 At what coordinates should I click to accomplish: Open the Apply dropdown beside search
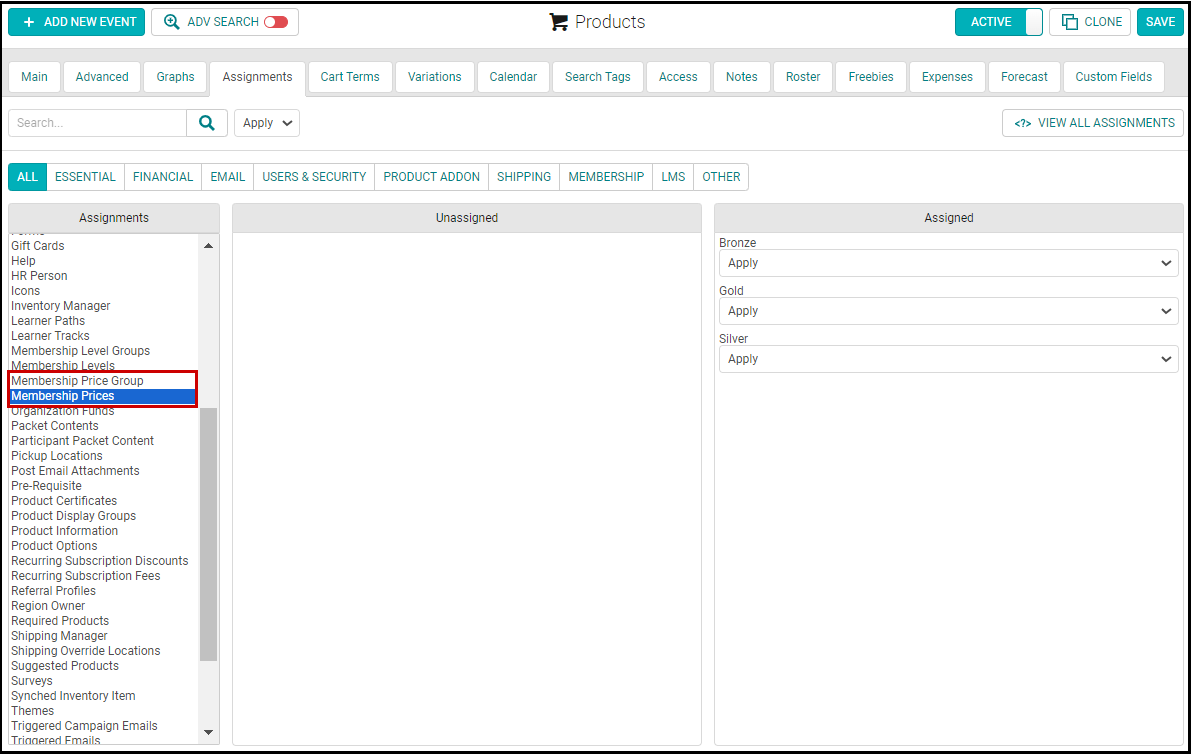click(267, 123)
